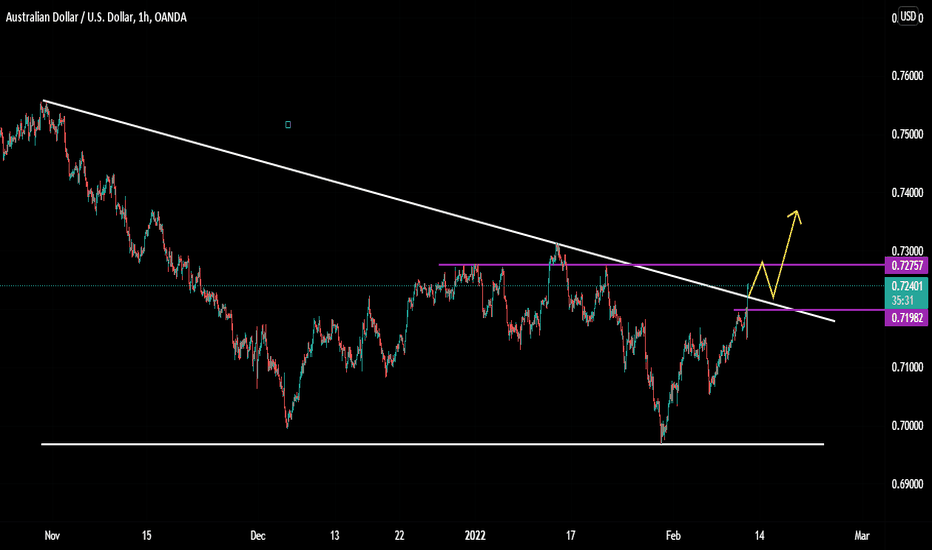Screen dimensions: 932x550
Task: Click the Nov date label on time axis
Action: coord(52,536)
